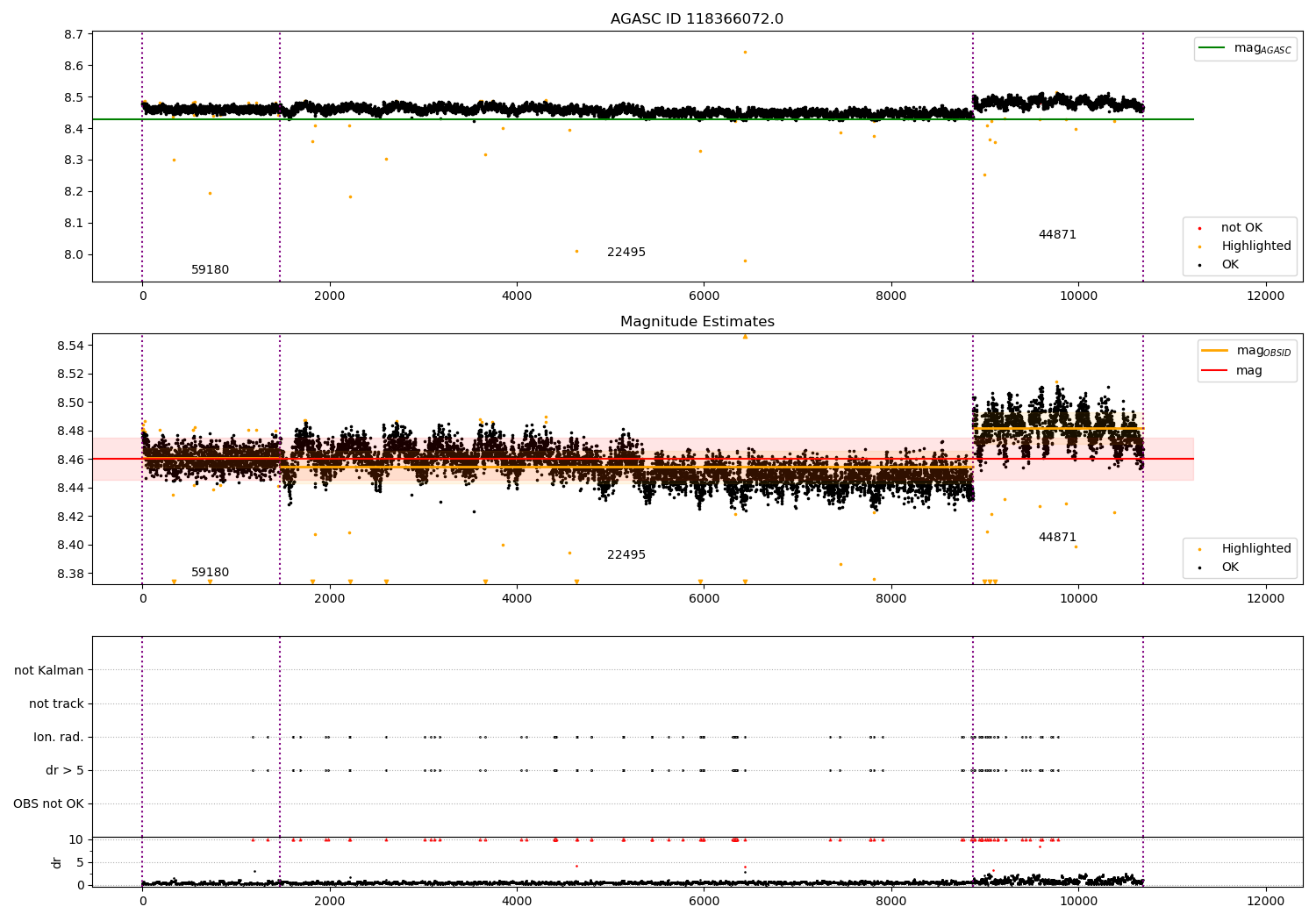Click obsid label 44871 in top plot

(x=1057, y=235)
